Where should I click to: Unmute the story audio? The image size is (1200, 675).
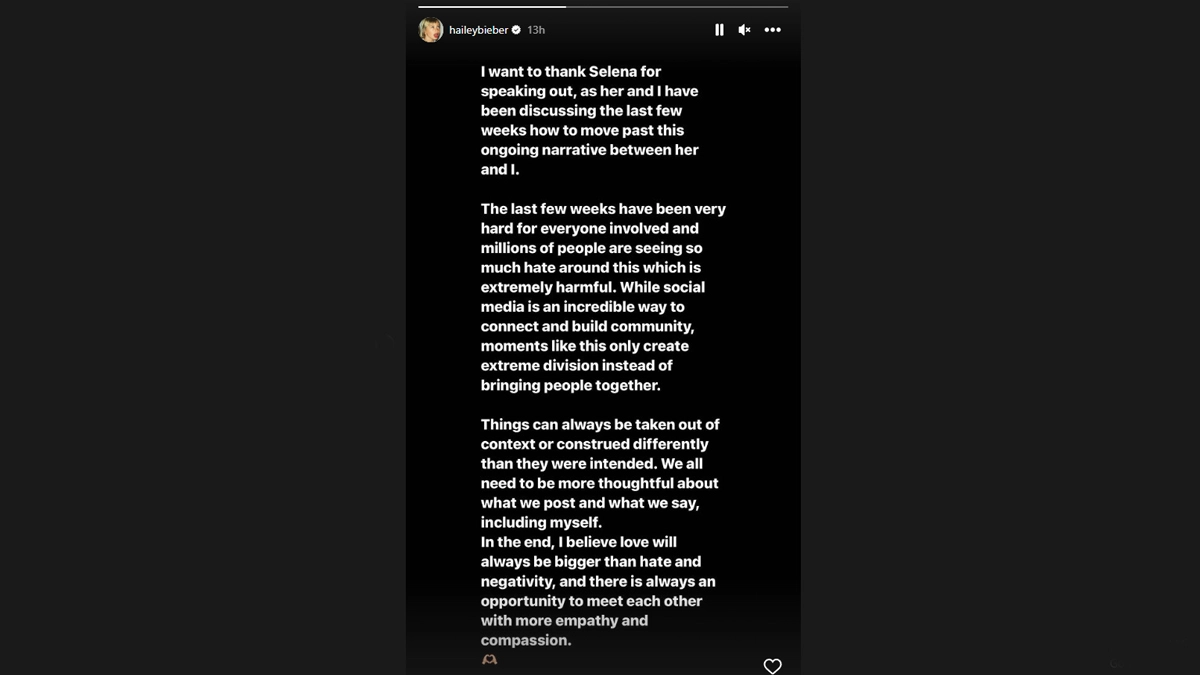pos(744,30)
